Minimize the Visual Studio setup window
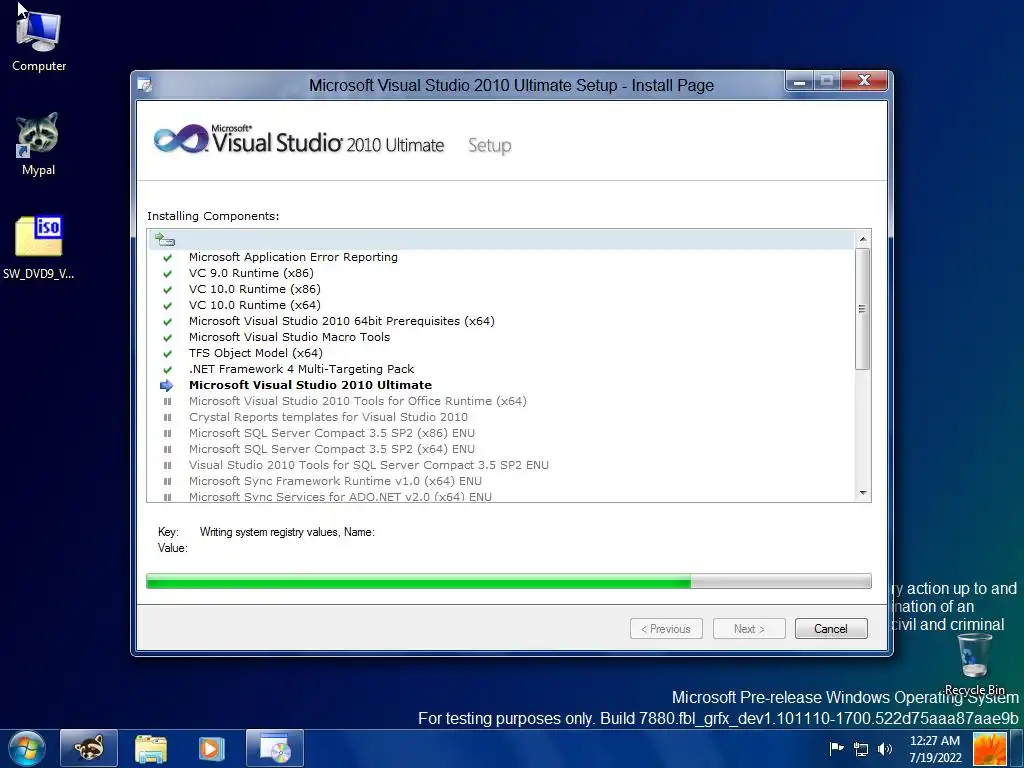 (799, 82)
